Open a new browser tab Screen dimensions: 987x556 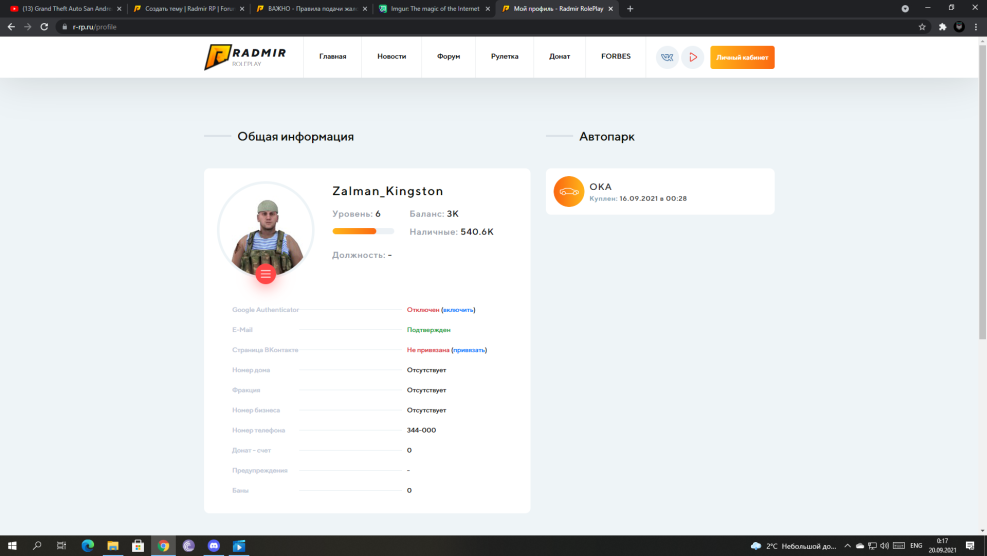[630, 9]
